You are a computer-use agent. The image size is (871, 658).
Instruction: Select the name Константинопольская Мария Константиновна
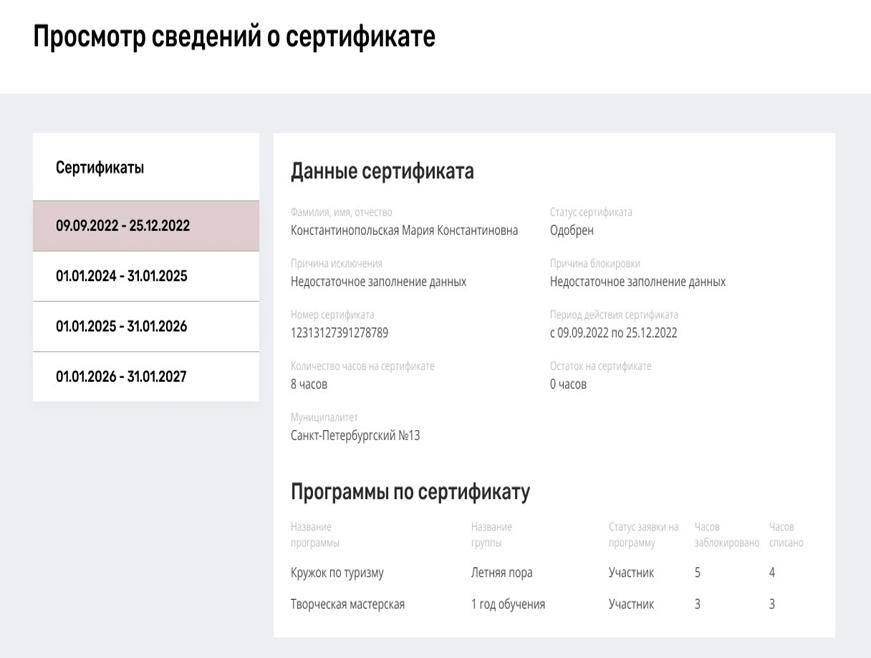tap(404, 230)
